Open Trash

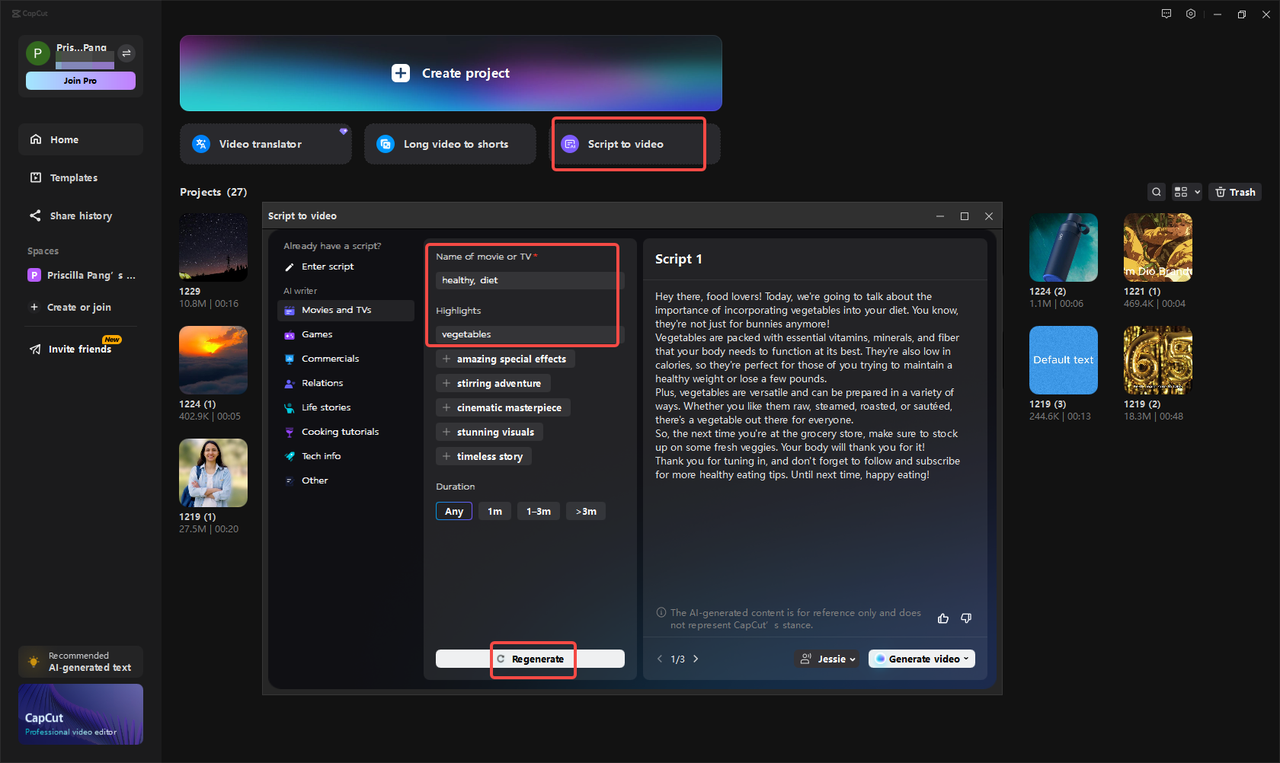(1235, 192)
